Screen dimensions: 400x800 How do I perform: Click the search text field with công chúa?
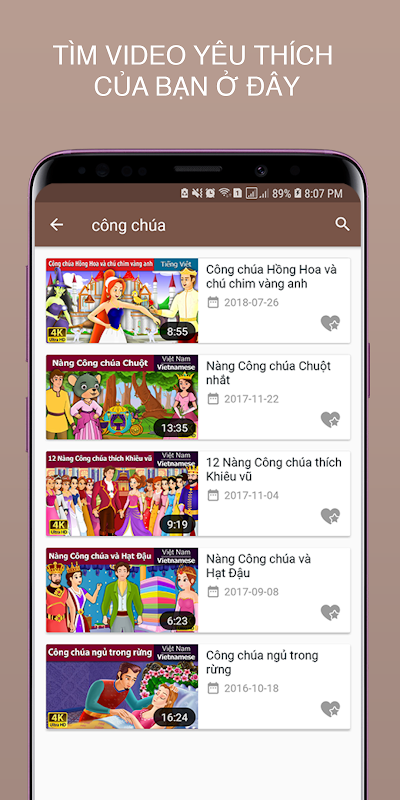click(x=204, y=225)
